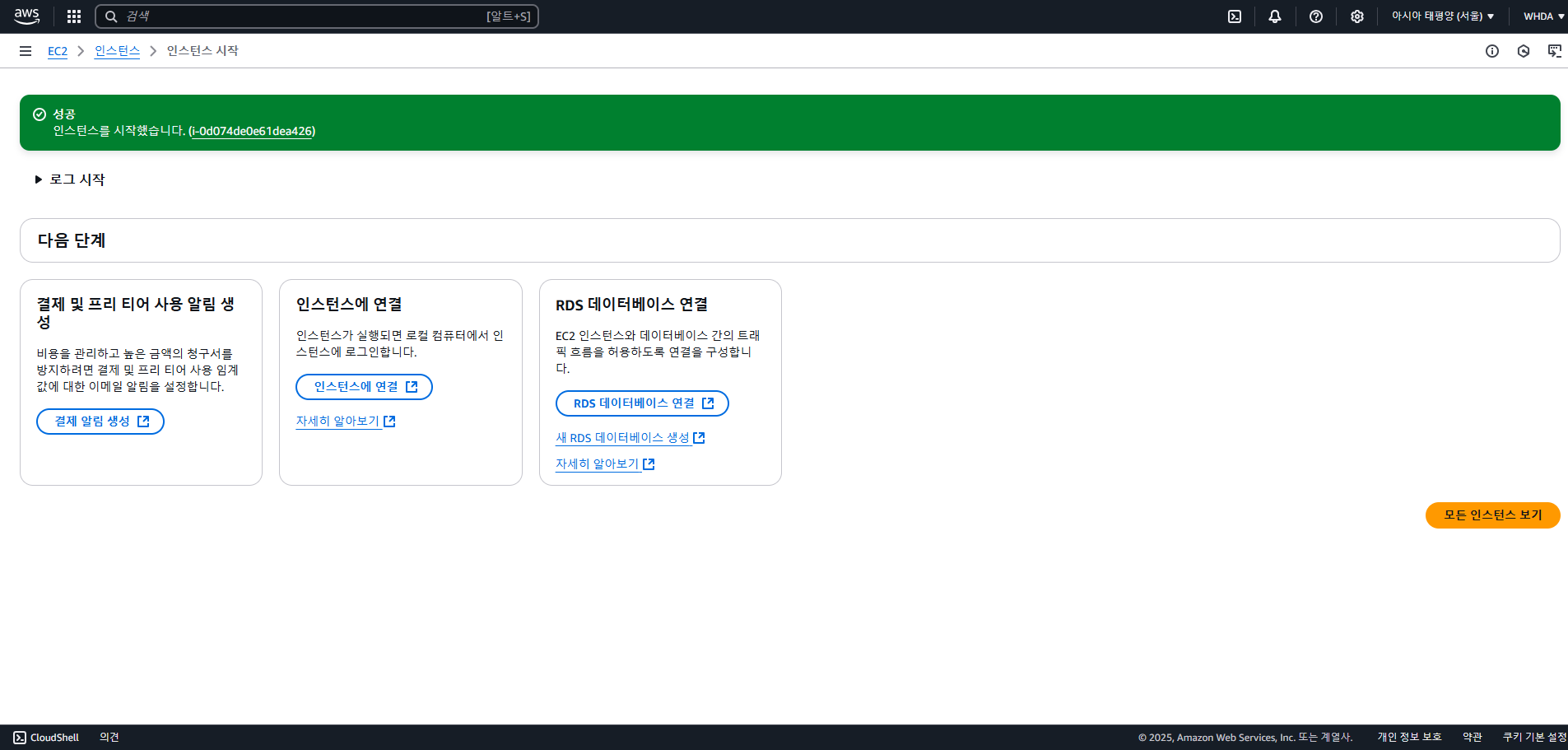Image resolution: width=1568 pixels, height=750 pixels.
Task: Launch CloudShell from the top bar icon
Action: tap(1235, 16)
